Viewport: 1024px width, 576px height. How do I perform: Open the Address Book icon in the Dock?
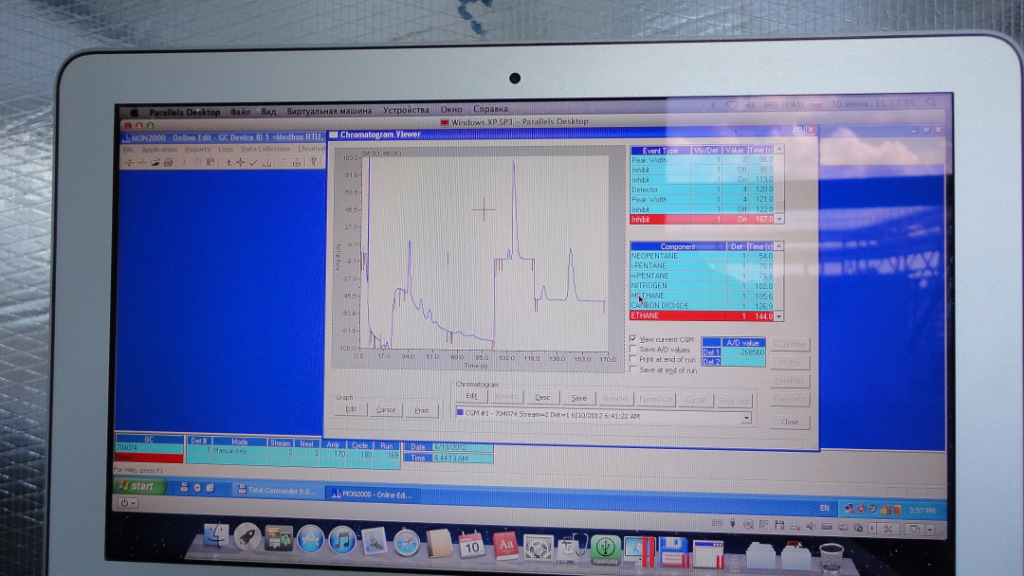438,545
